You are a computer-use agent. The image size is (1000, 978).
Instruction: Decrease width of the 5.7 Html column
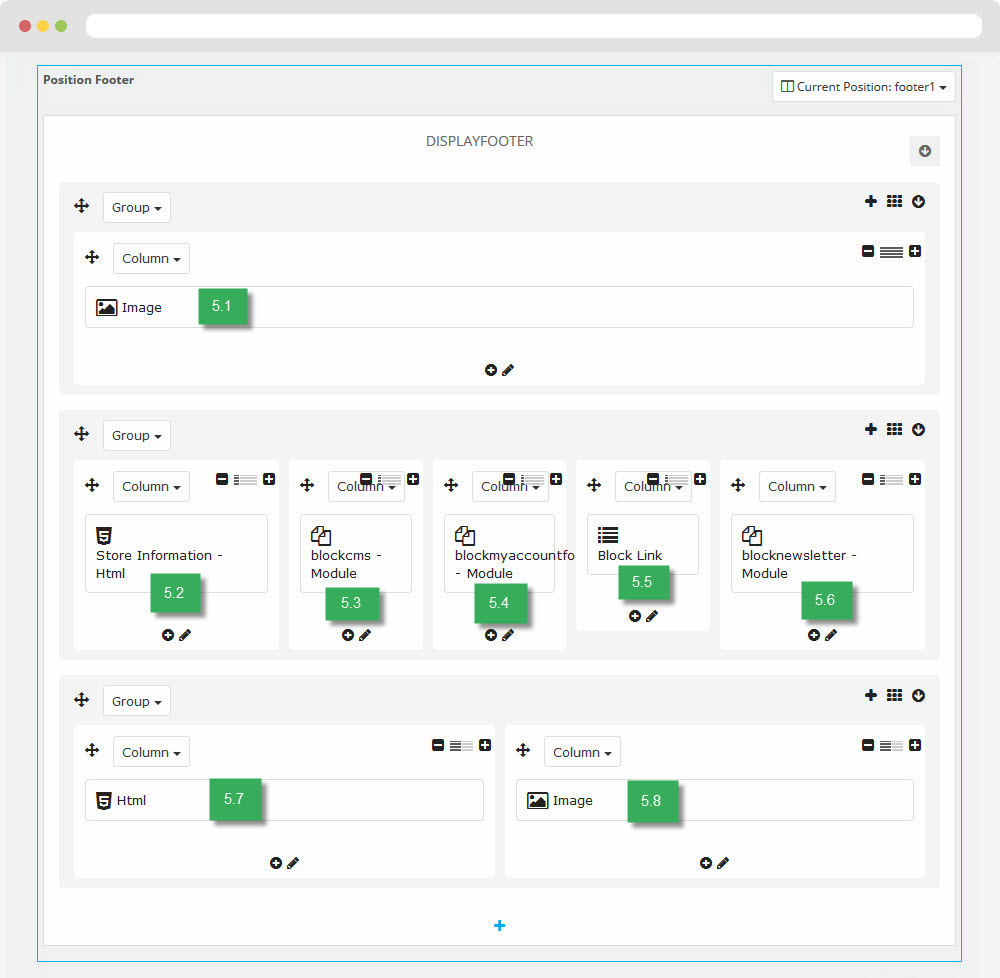pos(438,745)
